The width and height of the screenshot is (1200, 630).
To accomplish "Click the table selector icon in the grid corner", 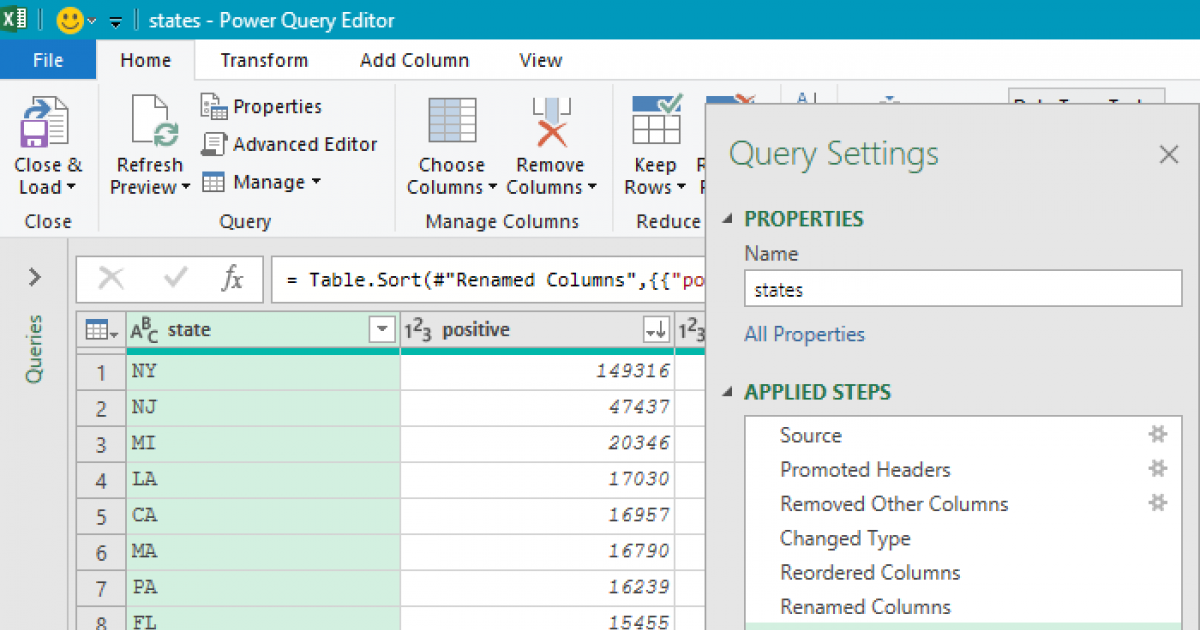I will pos(95,329).
